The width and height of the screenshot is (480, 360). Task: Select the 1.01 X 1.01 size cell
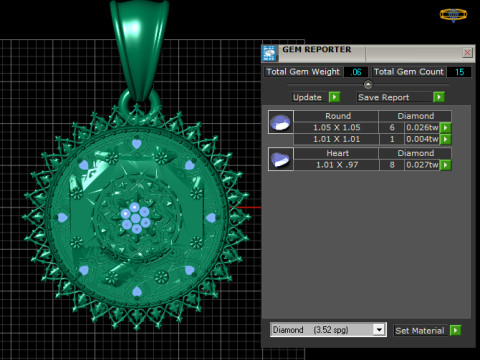coord(336,139)
